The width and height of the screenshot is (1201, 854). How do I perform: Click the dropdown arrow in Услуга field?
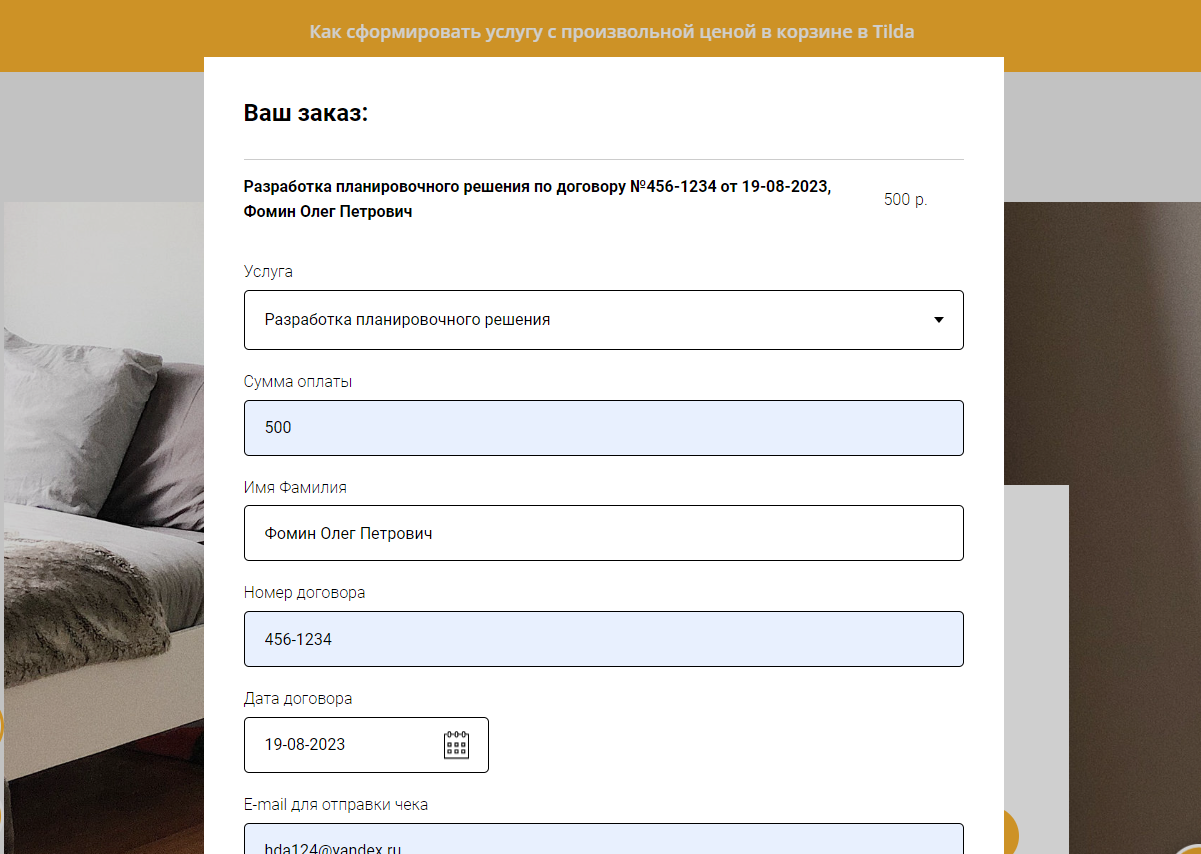[938, 320]
